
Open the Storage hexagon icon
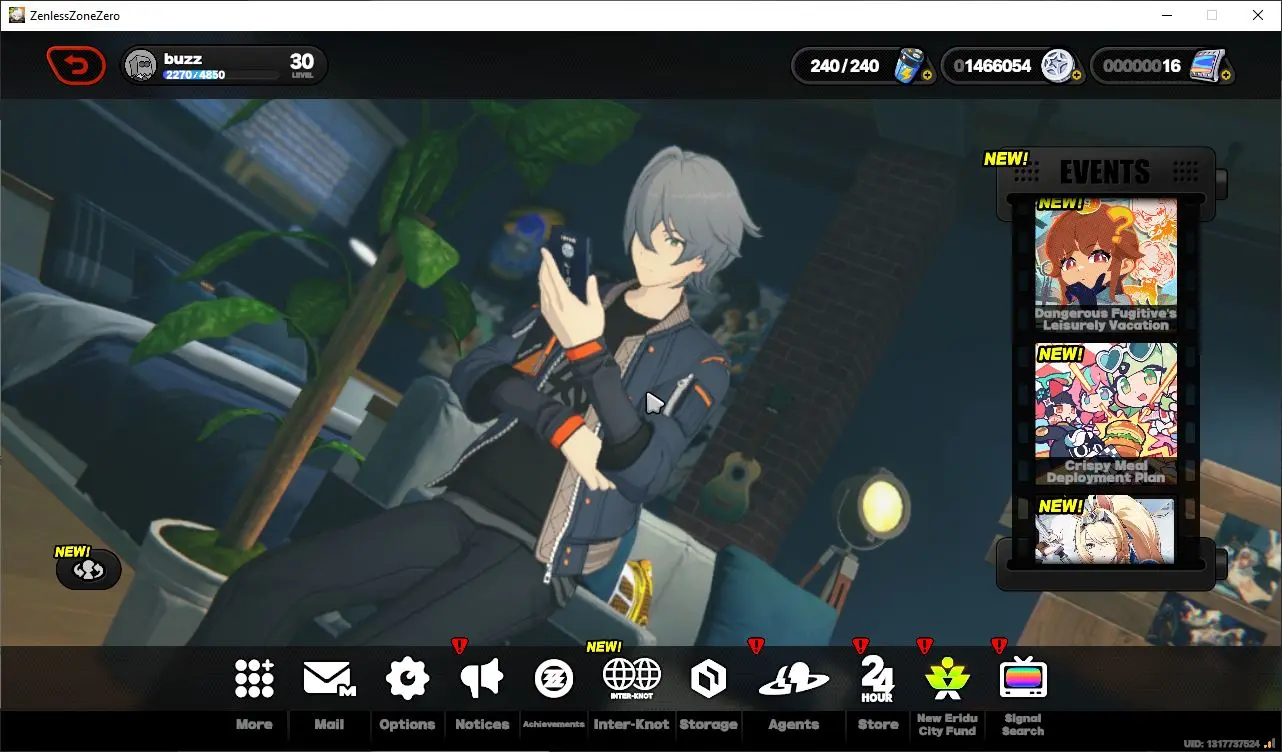[x=708, y=679]
